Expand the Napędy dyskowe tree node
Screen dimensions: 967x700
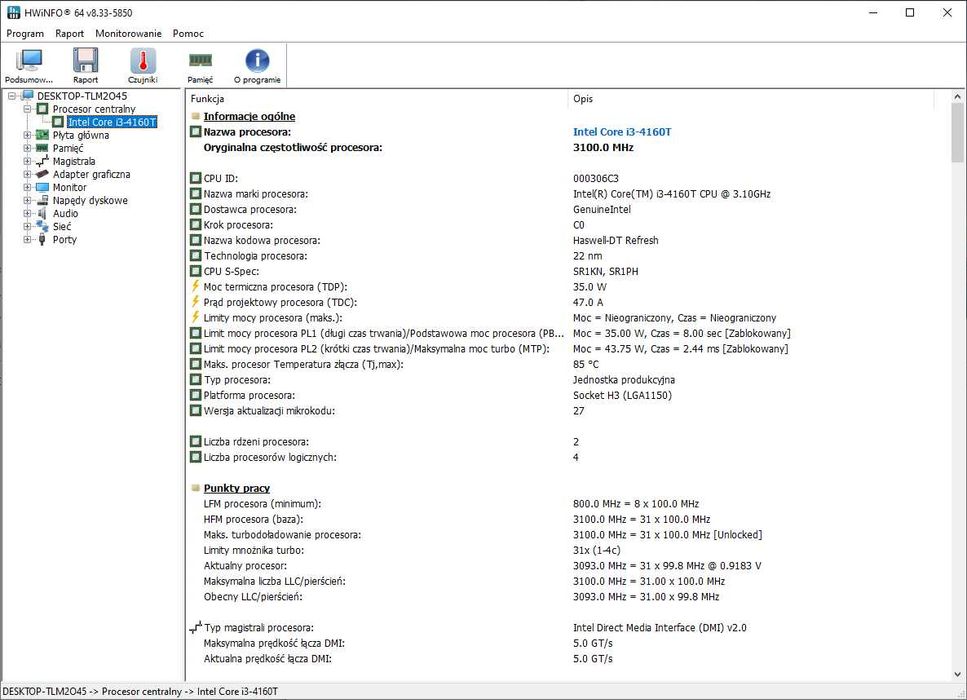pos(27,200)
